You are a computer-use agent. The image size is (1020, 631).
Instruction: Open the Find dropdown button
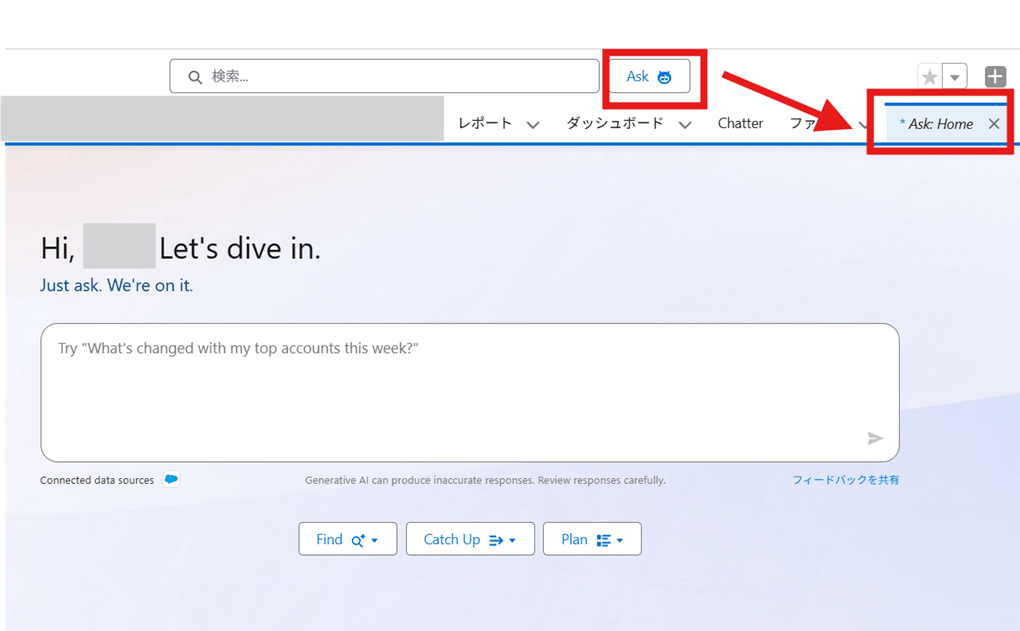(347, 539)
